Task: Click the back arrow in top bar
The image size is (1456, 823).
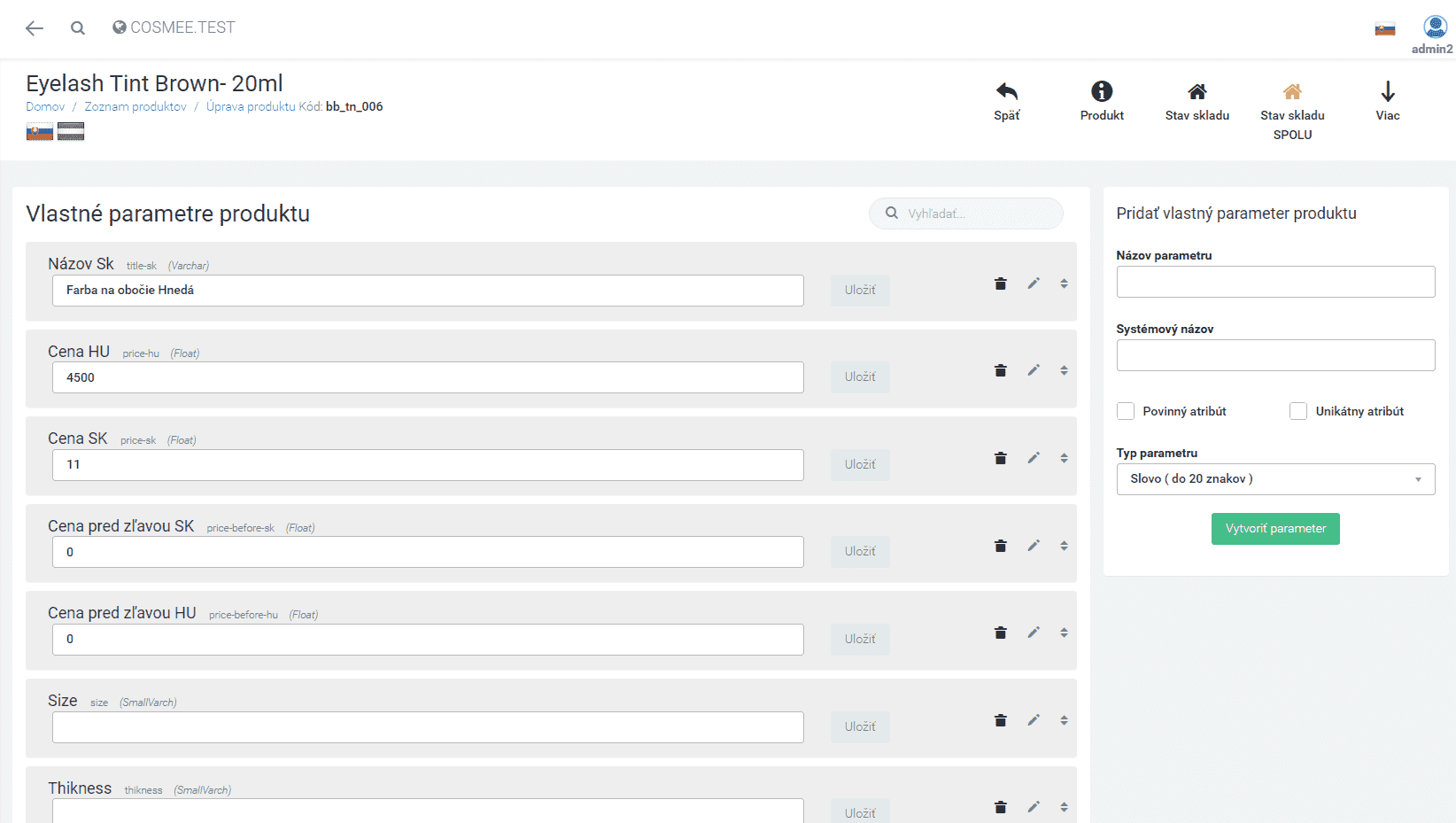Action: [35, 28]
